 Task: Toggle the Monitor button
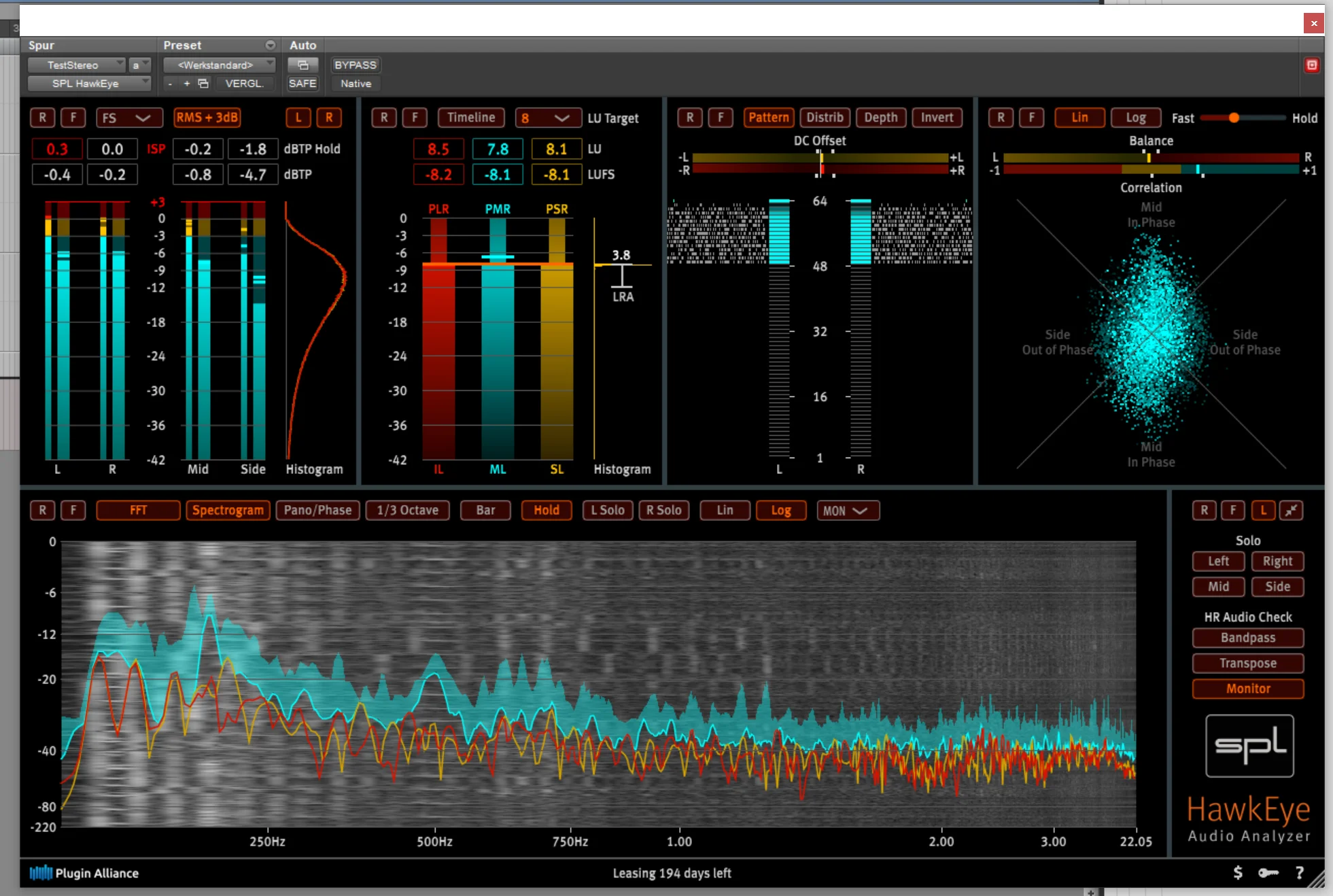point(1248,689)
